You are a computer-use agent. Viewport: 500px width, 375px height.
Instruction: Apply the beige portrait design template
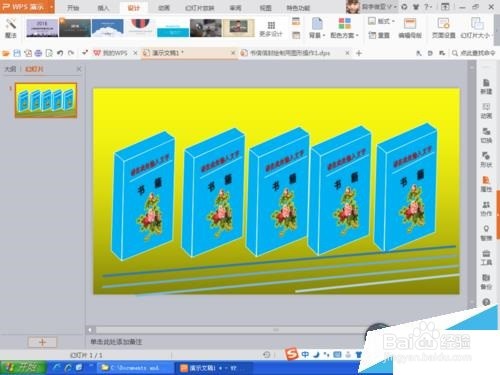click(x=239, y=28)
